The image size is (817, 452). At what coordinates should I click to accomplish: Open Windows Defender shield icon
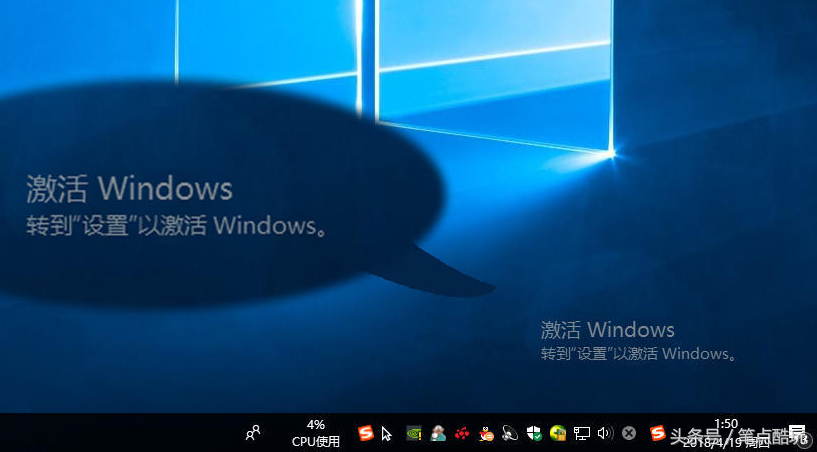click(534, 433)
